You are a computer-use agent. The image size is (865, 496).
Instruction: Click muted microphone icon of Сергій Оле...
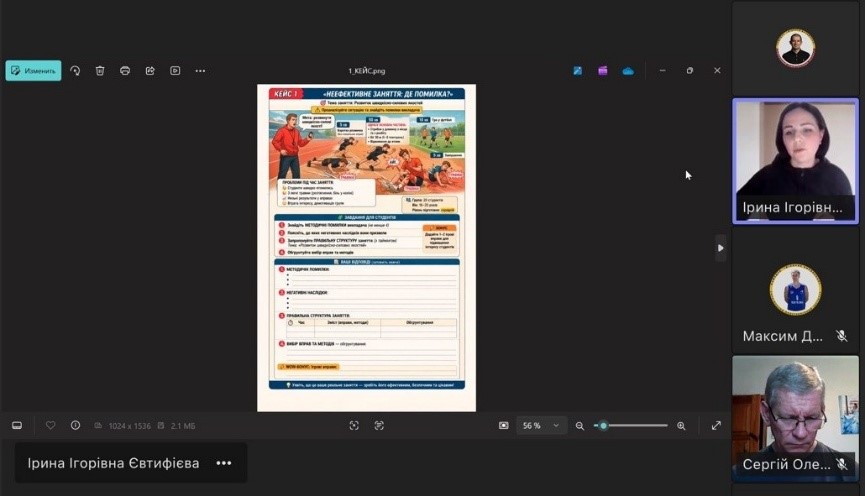[x=841, y=465]
